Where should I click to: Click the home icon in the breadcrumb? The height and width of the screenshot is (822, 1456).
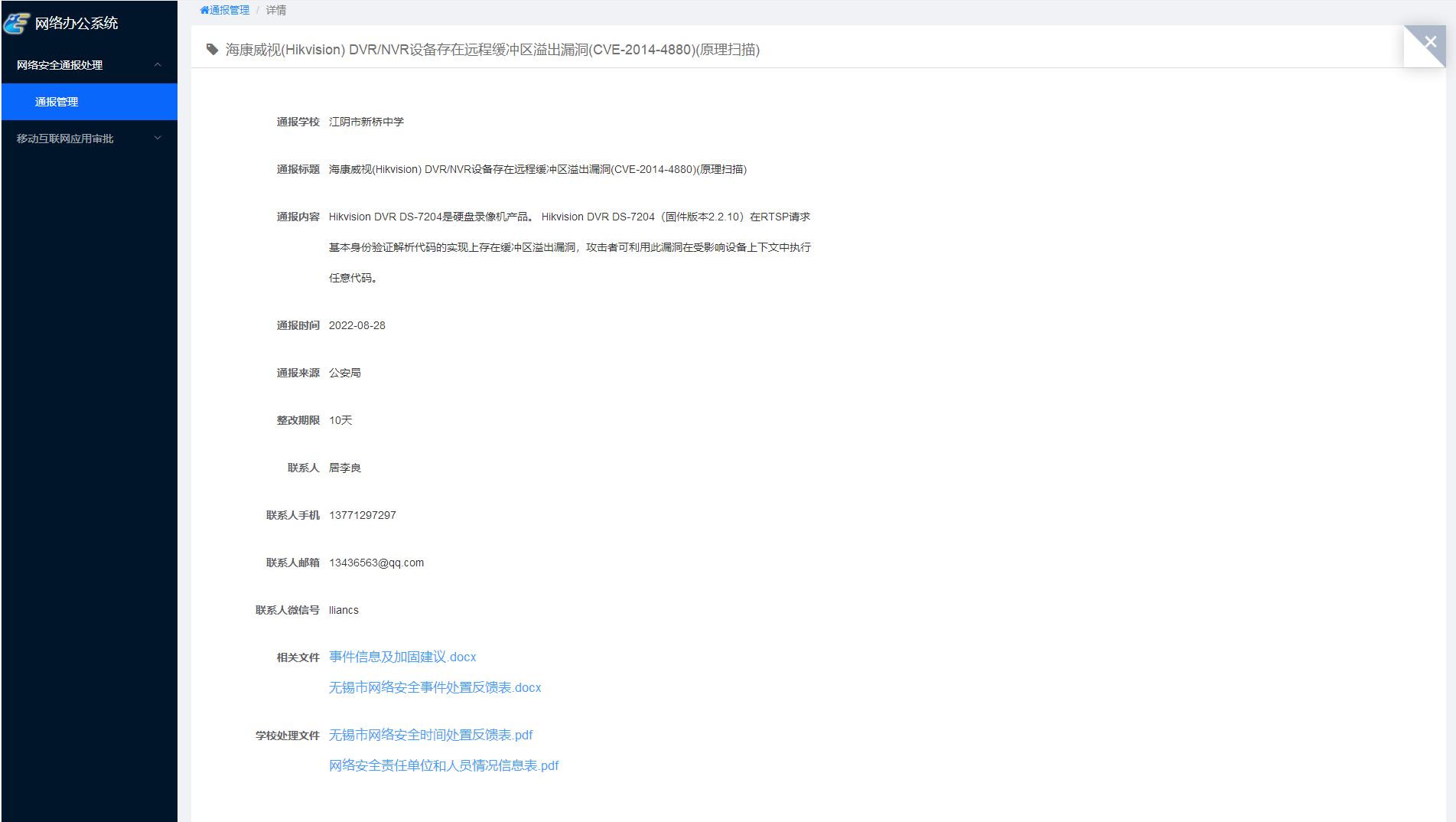204,10
